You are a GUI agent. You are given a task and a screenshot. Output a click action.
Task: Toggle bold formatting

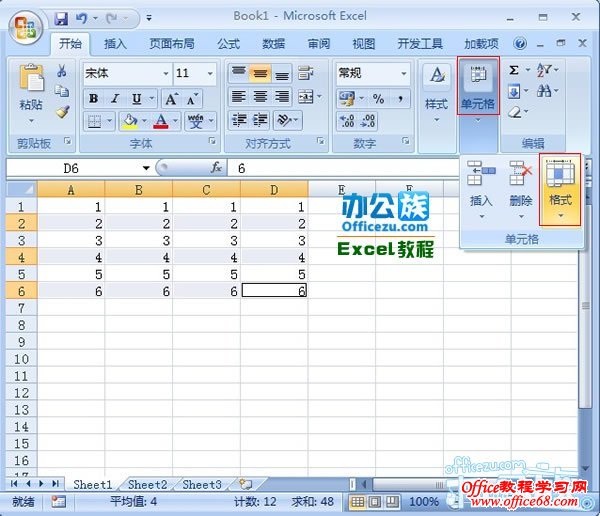tap(93, 99)
